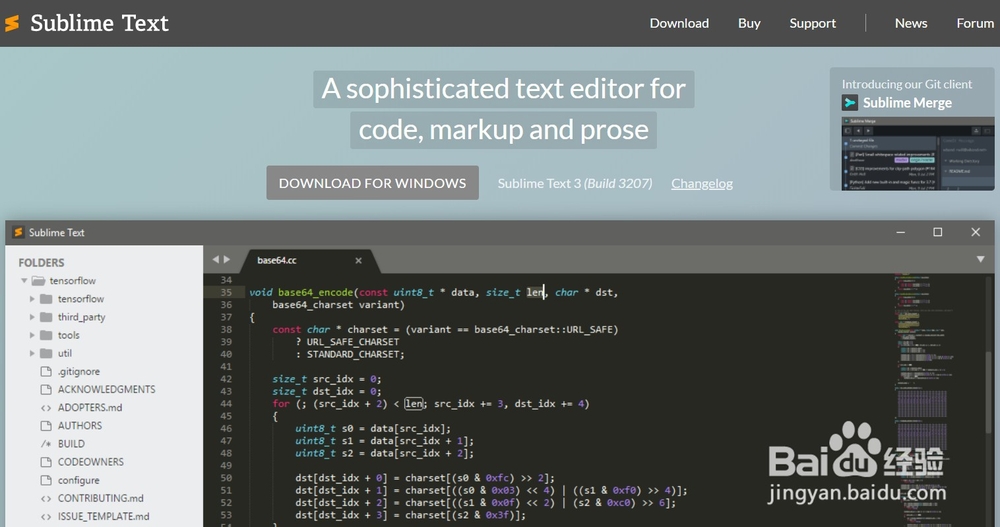This screenshot has height=527, width=1000.
Task: Expand the nested tensorflow subfolder arrow
Action: click(x=32, y=299)
